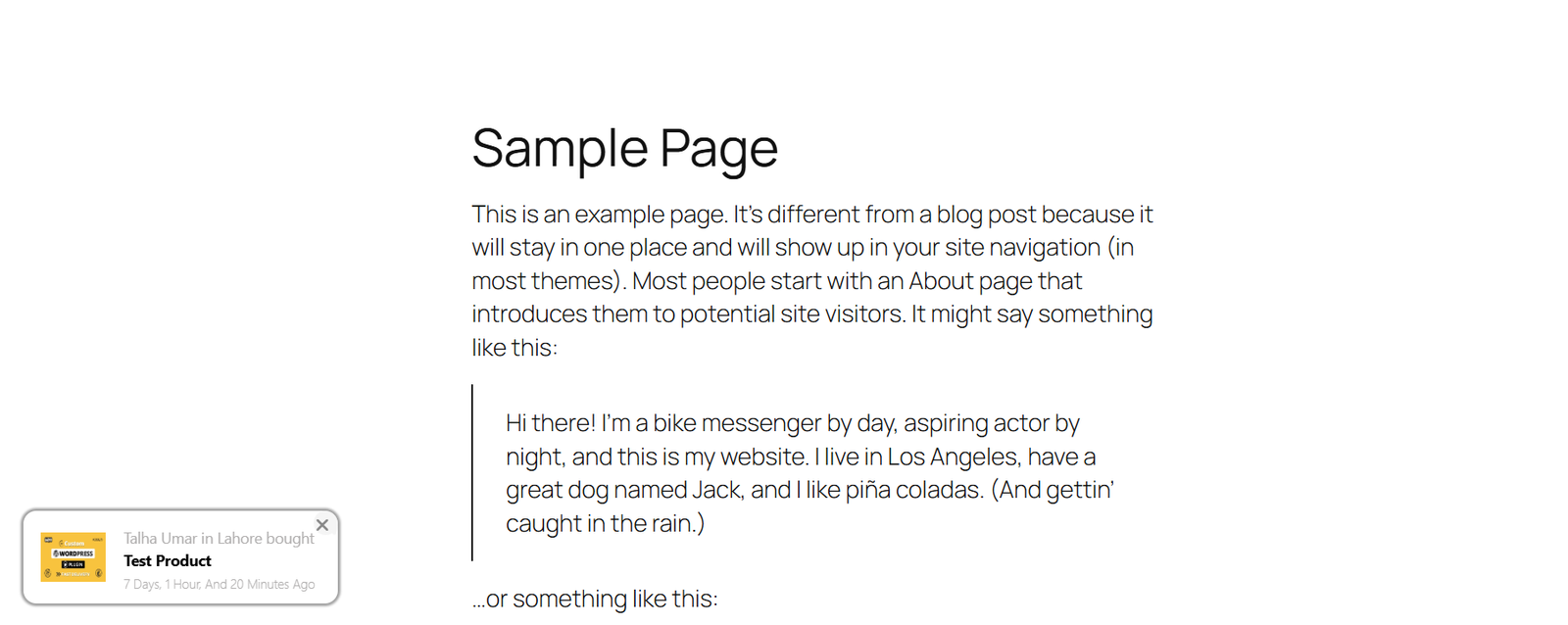Click the 'This is an example page' paragraph

tap(812, 281)
